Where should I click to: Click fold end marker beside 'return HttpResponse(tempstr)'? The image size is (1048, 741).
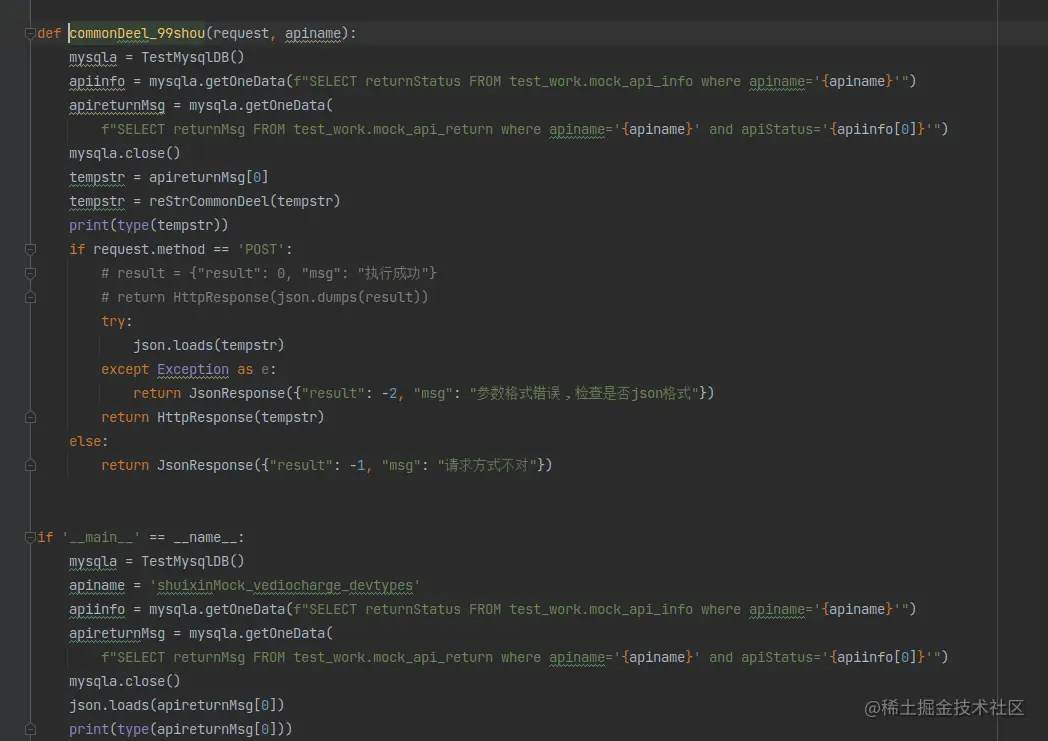tap(30, 418)
